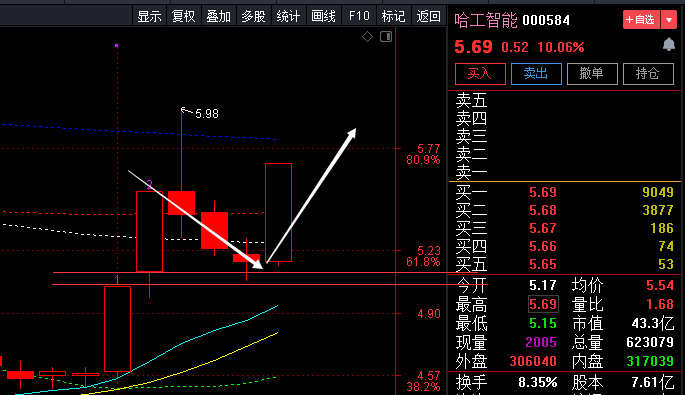
Task: Click the diamond icon above the chart
Action: pyautogui.click(x=367, y=37)
